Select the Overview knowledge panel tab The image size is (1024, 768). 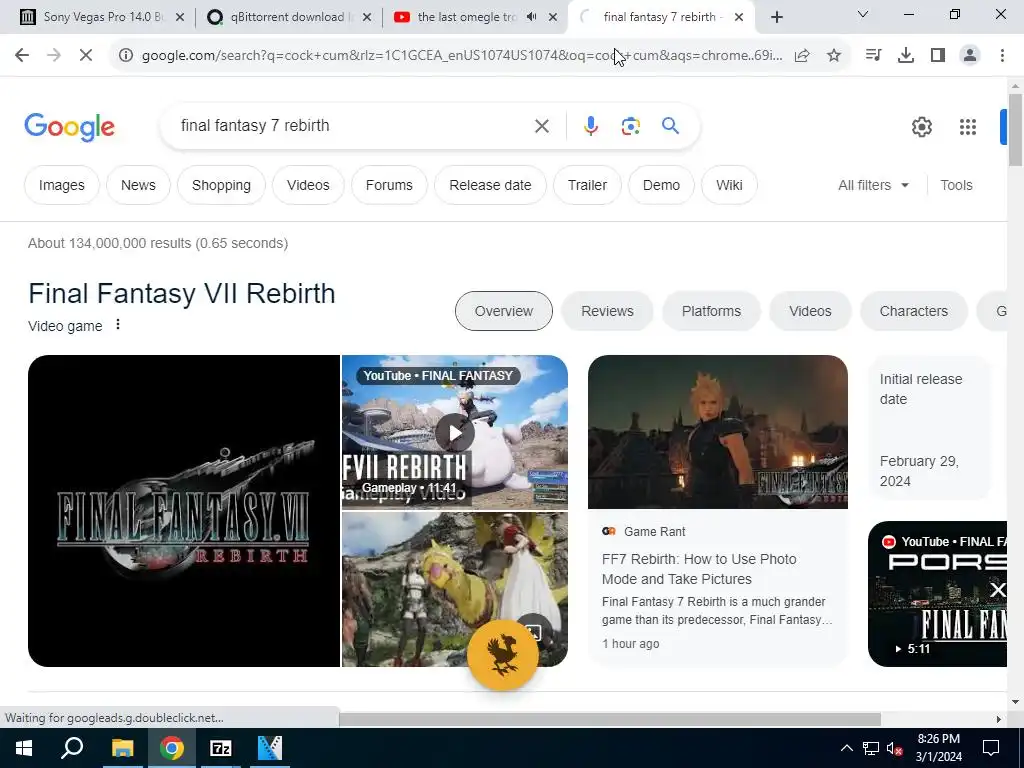[x=504, y=311]
